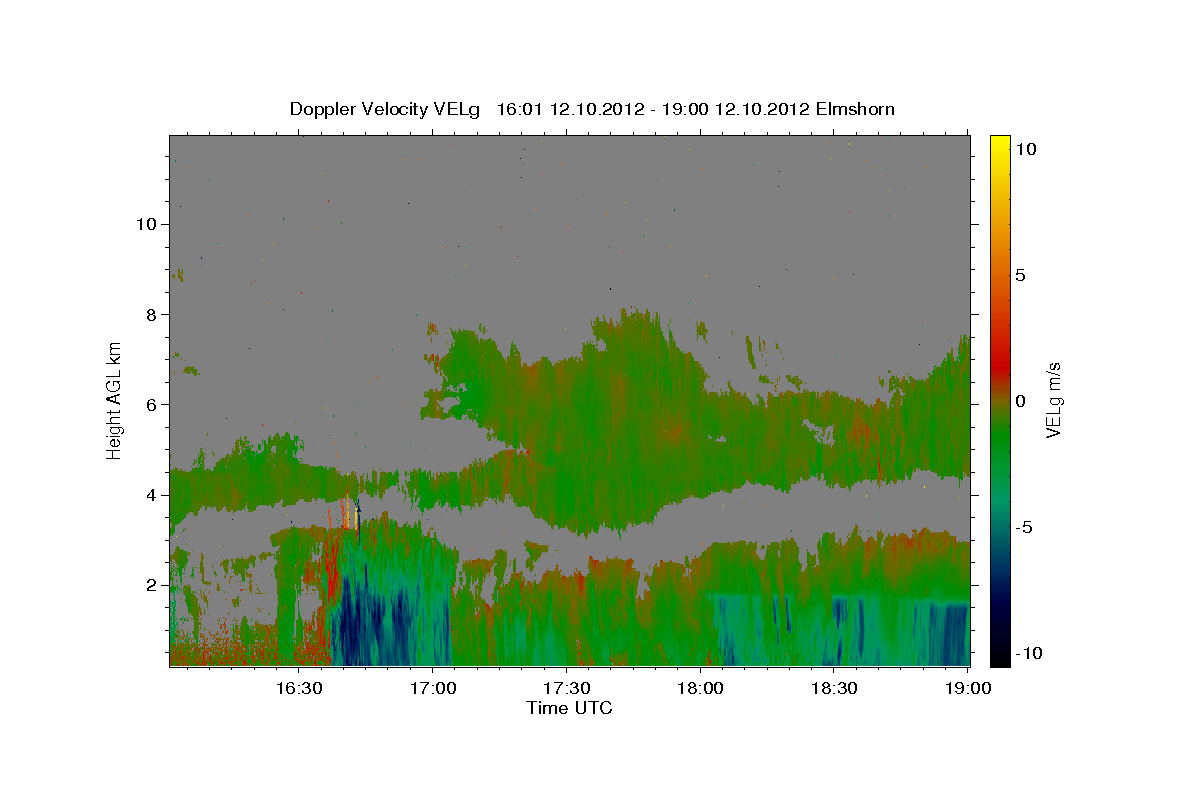Click the 17:30 time tick label
1200x800 pixels.
point(566,688)
